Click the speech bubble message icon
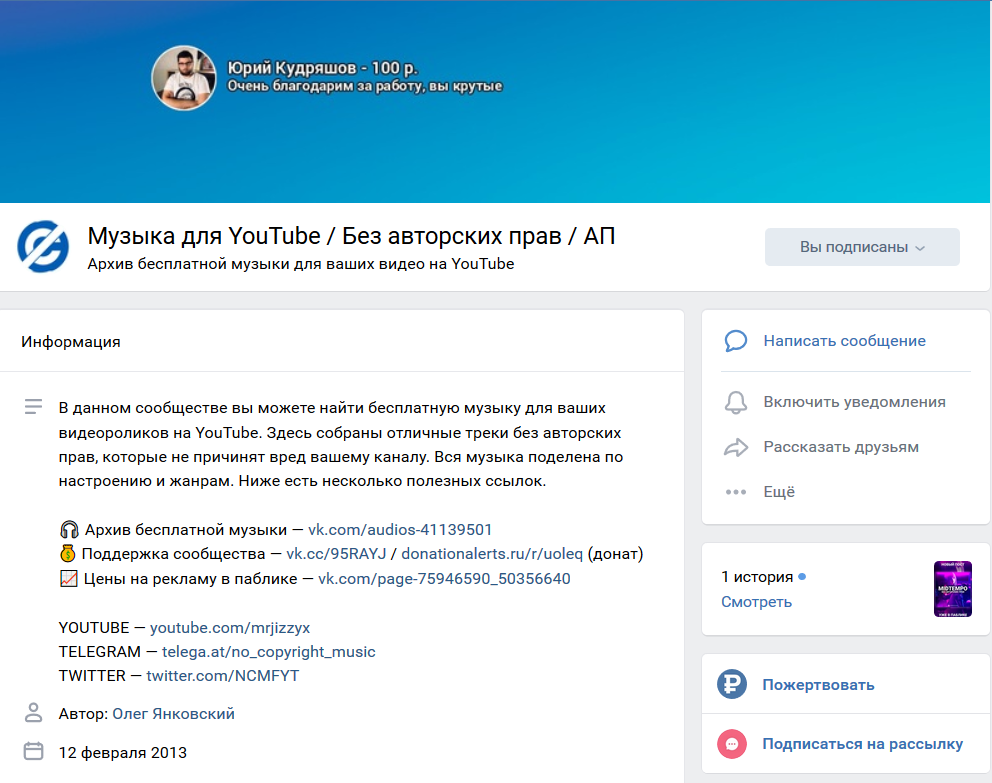Screen dimensions: 992x783 pos(736,341)
